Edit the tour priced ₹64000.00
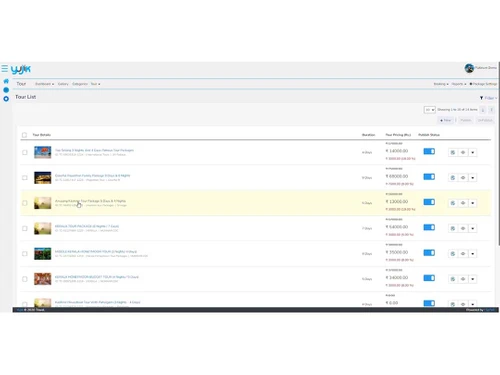The height and width of the screenshot is (375, 500). [x=453, y=228]
